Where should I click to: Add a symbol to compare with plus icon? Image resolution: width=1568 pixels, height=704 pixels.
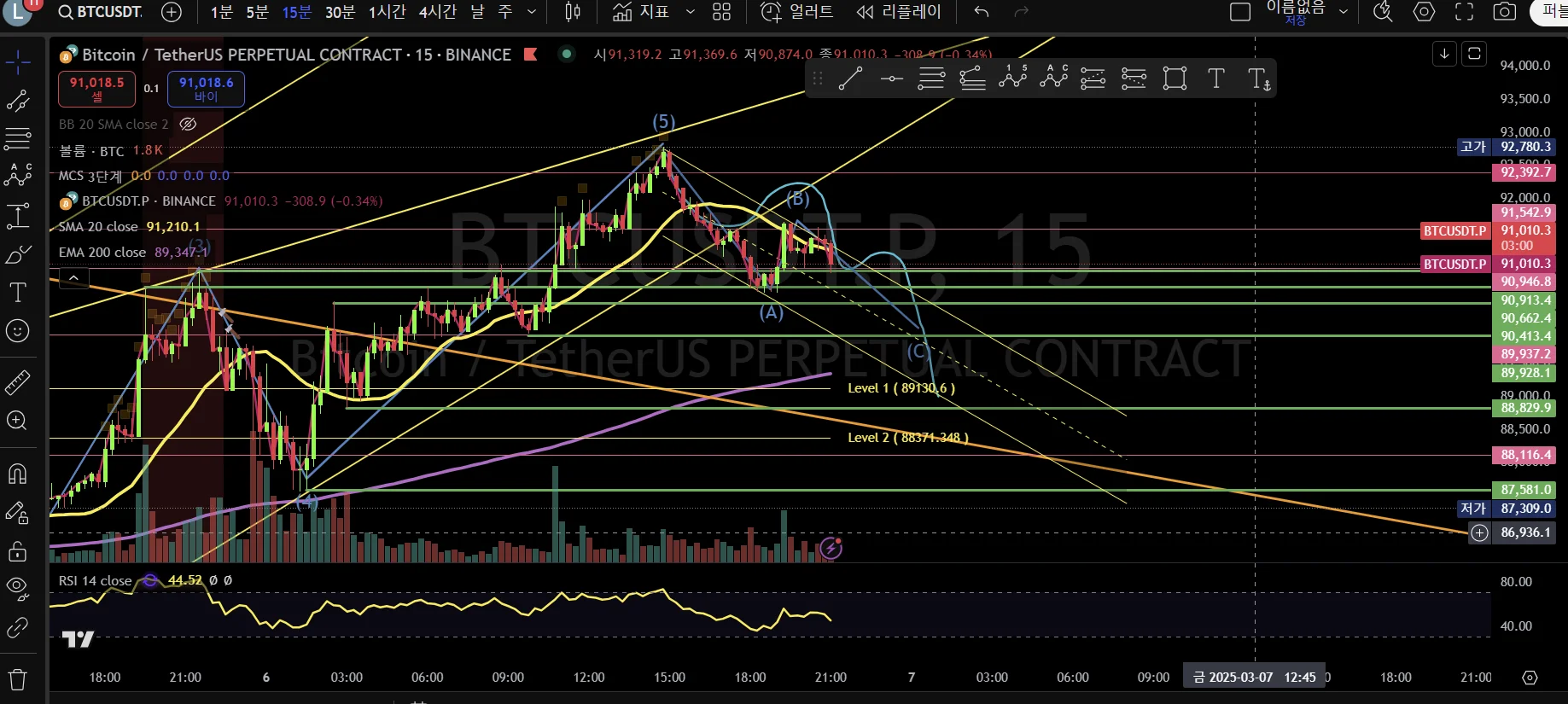click(x=172, y=12)
